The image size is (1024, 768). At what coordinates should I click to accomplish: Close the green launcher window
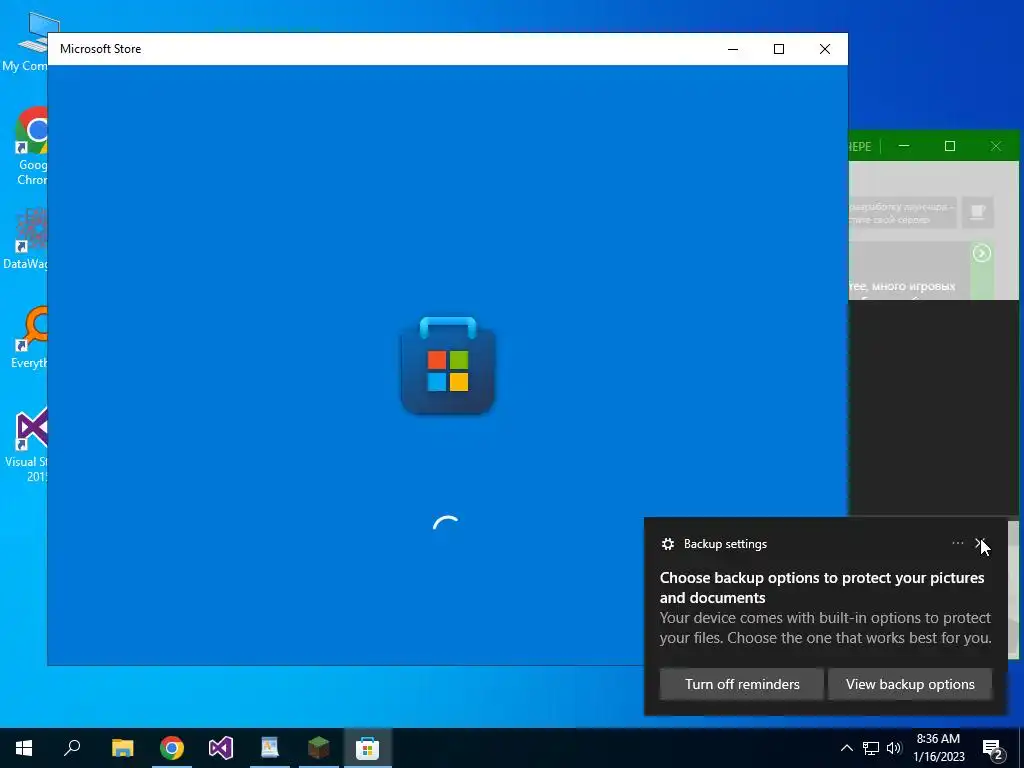pos(995,146)
